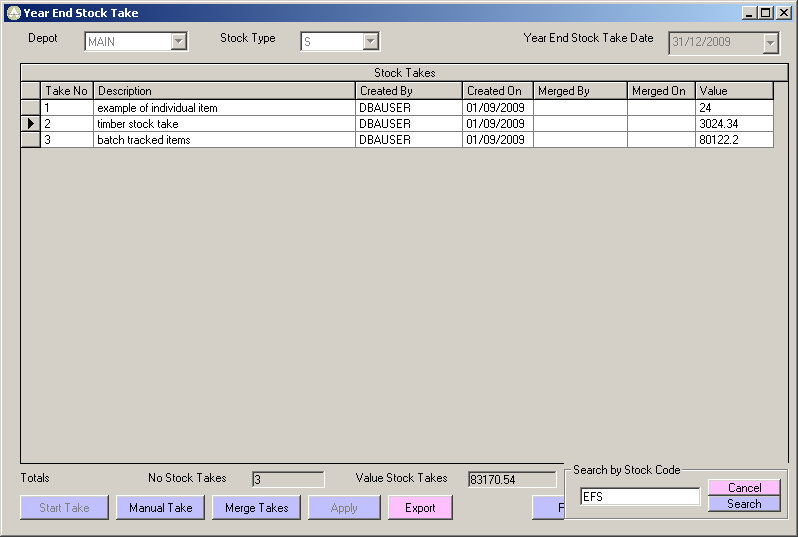The width and height of the screenshot is (798, 537).
Task: Click DBAUSER cell in take 1 row
Action: coord(409,107)
